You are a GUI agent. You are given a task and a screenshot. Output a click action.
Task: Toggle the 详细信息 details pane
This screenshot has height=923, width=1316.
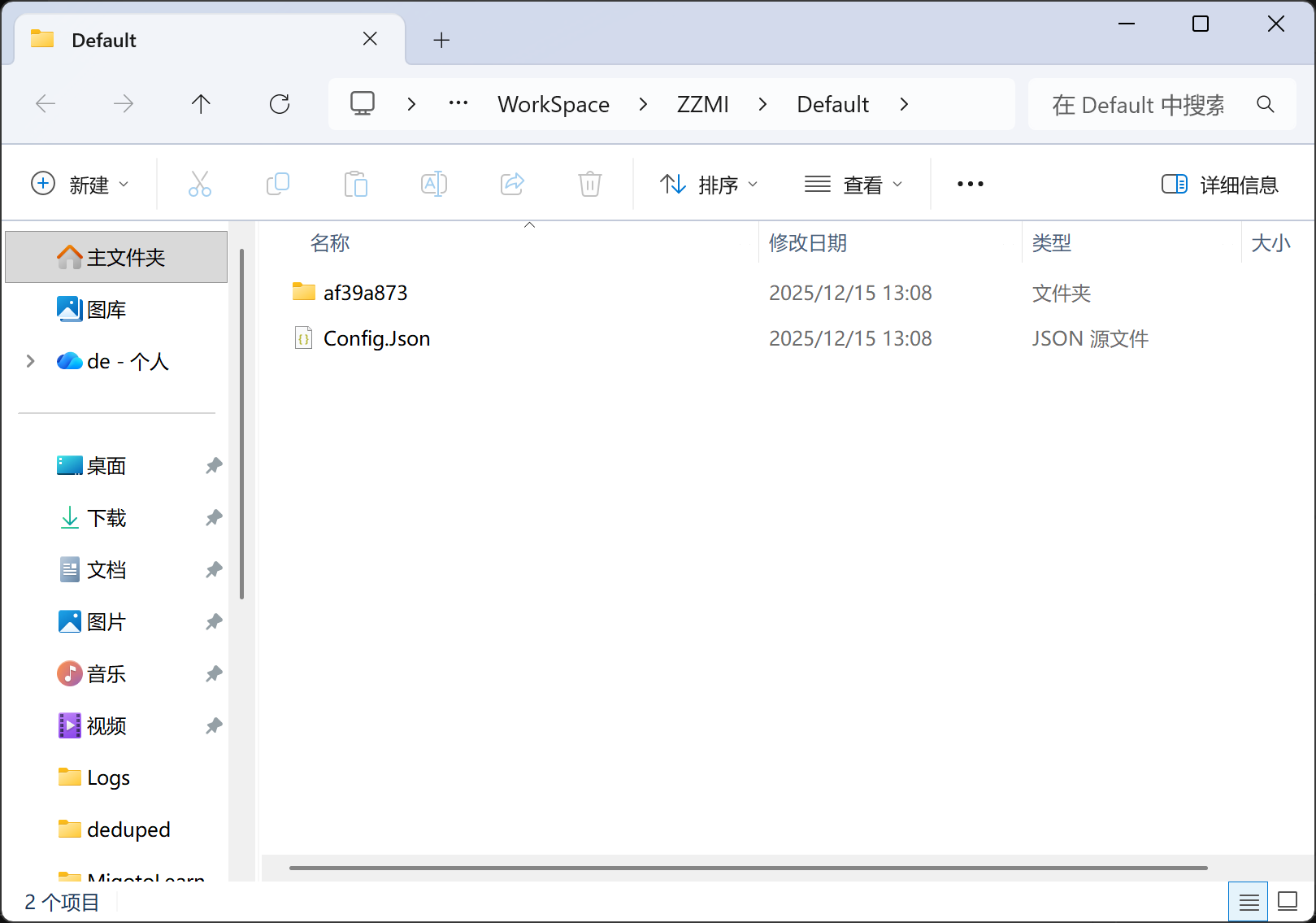click(x=1219, y=185)
